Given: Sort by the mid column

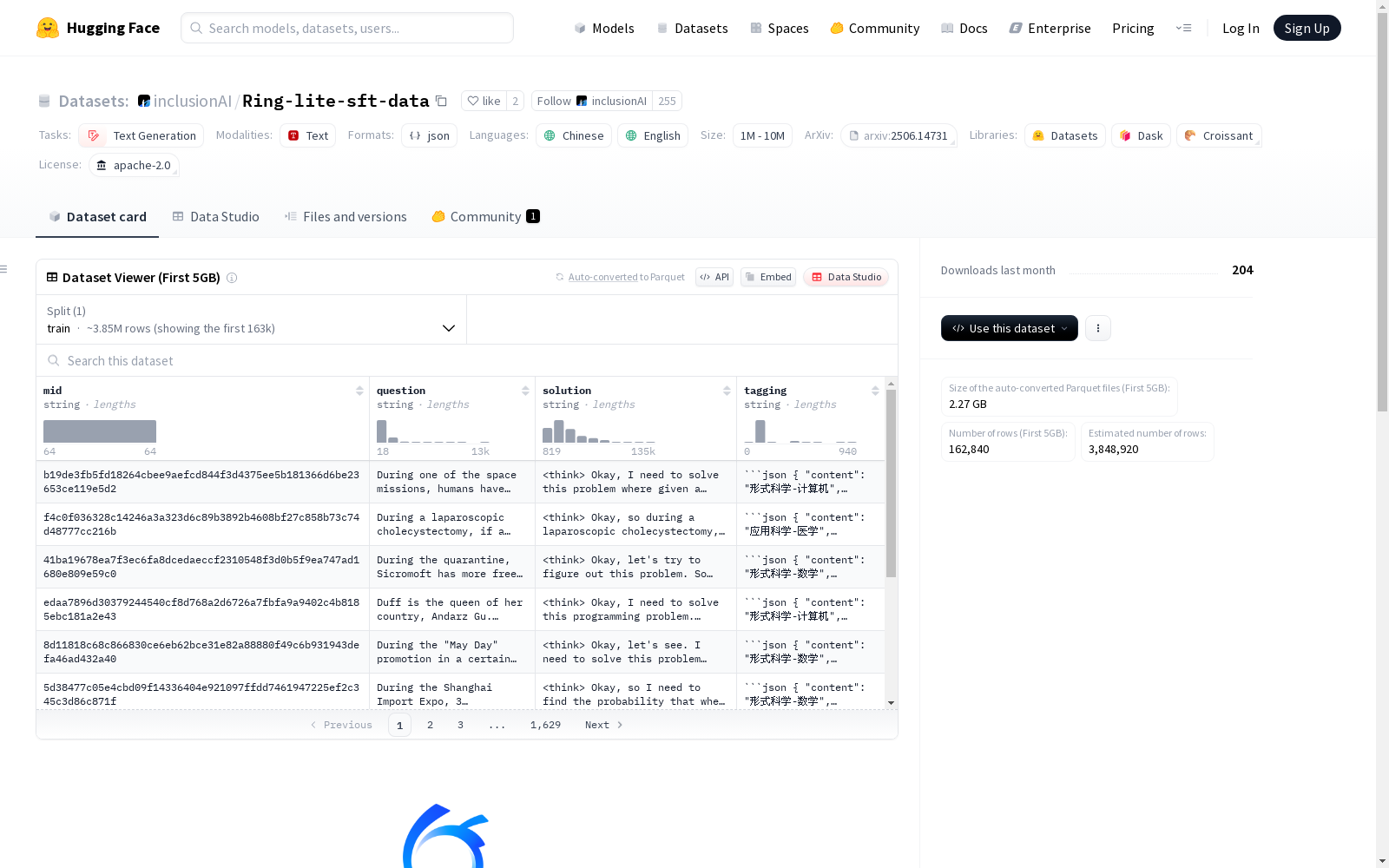Looking at the screenshot, I should coord(359,391).
